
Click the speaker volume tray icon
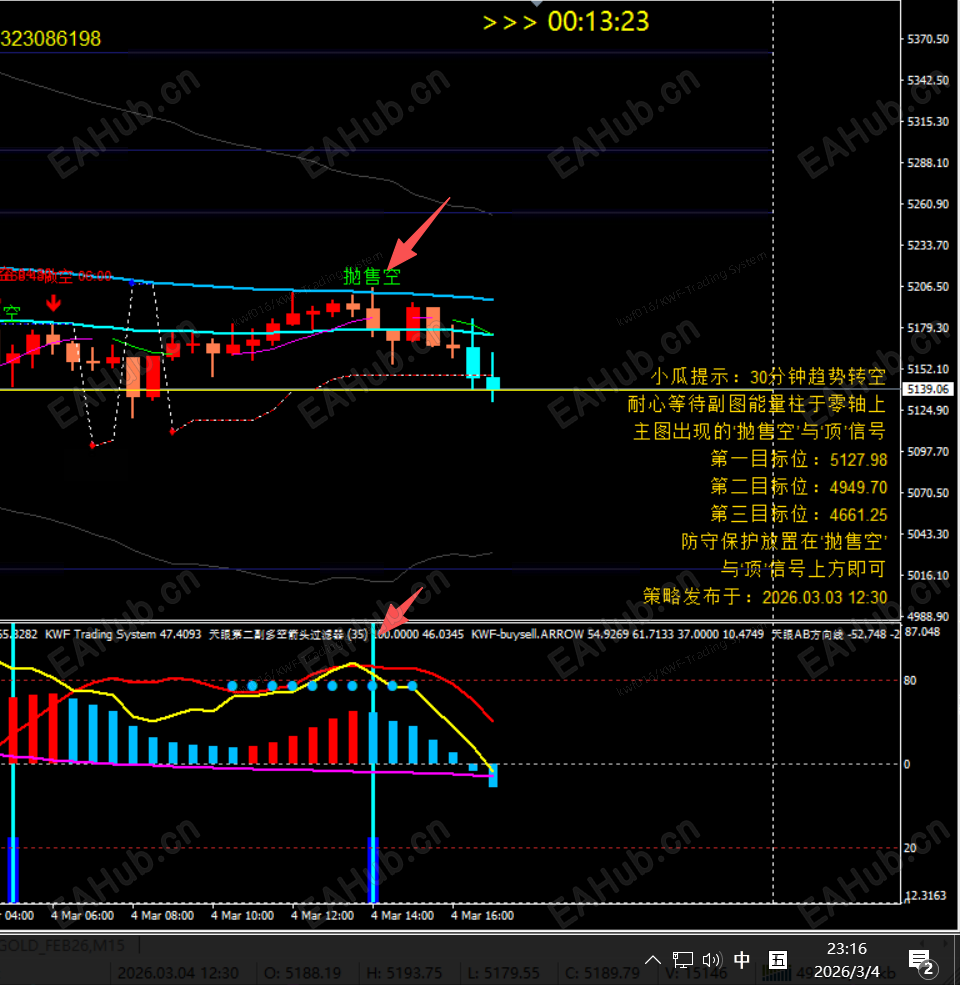[x=711, y=960]
